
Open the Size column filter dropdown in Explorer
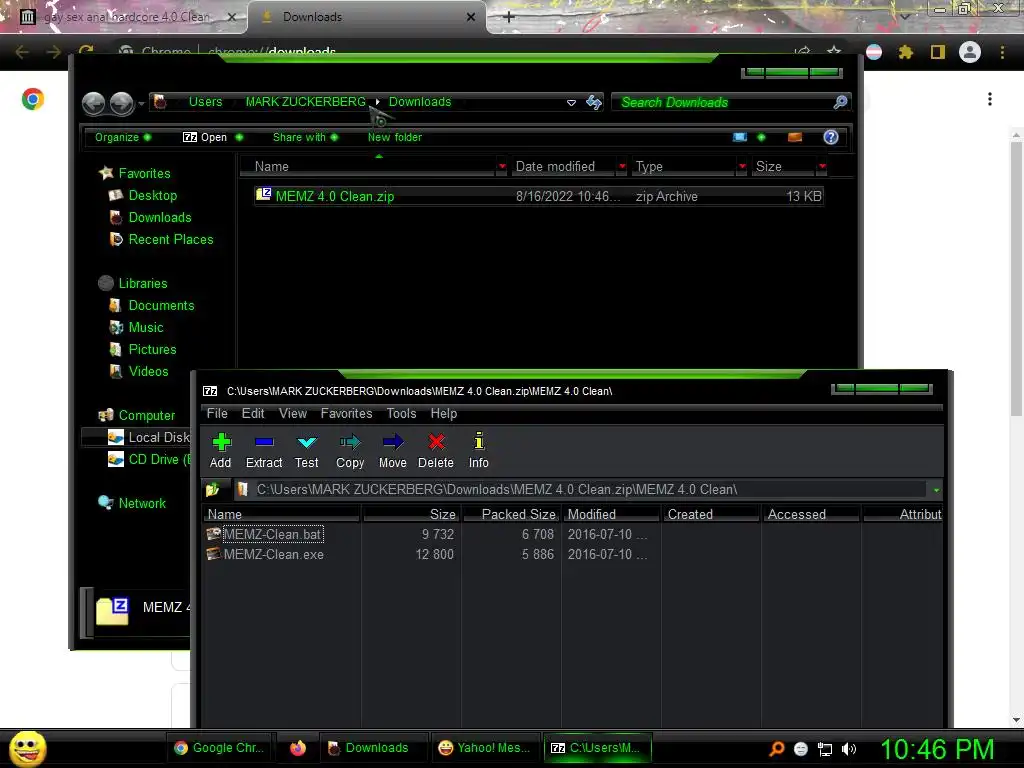tap(822, 167)
